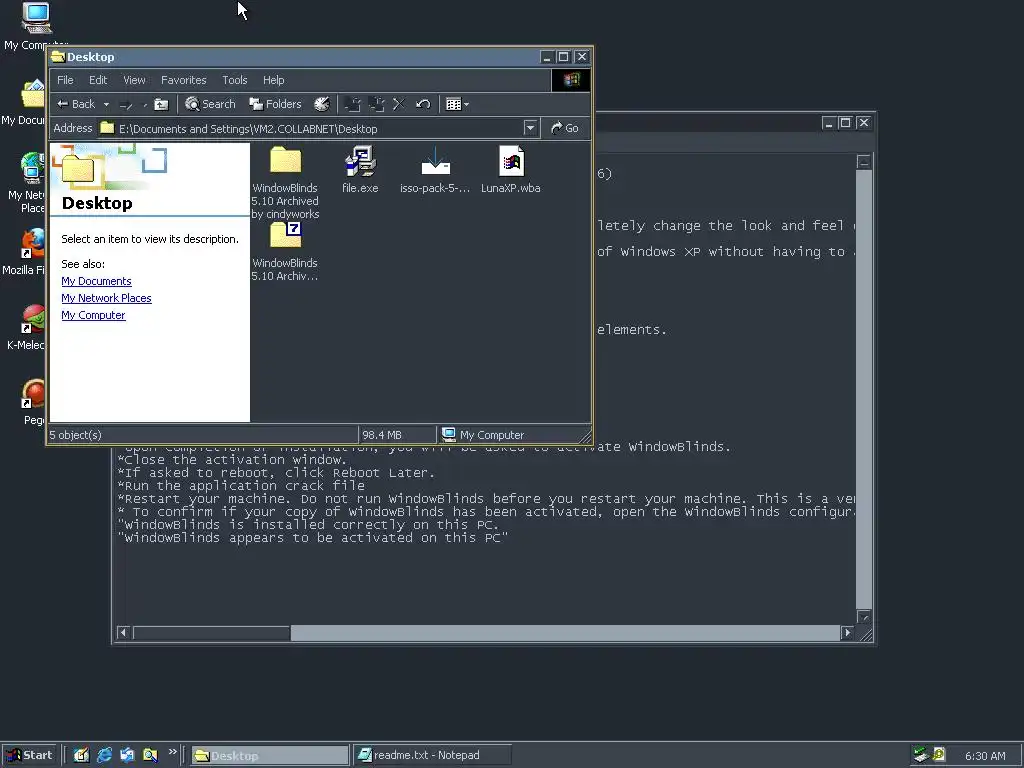This screenshot has width=1024, height=768.
Task: Open the Search pane
Action: (210, 104)
